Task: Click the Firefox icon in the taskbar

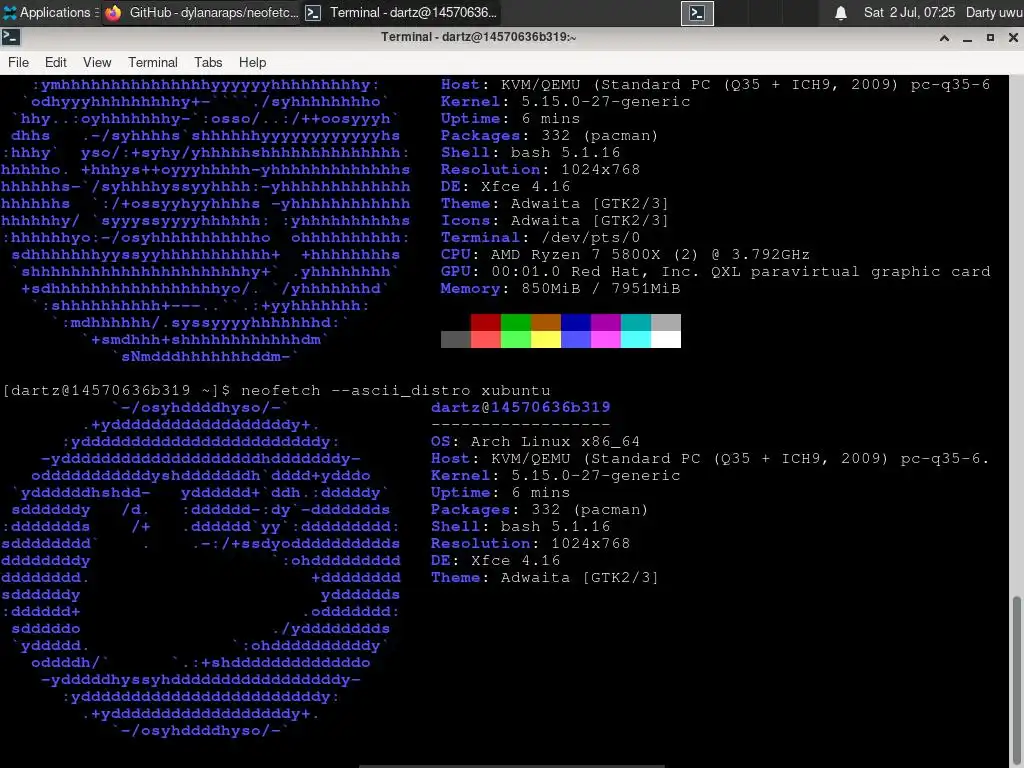Action: point(113,12)
